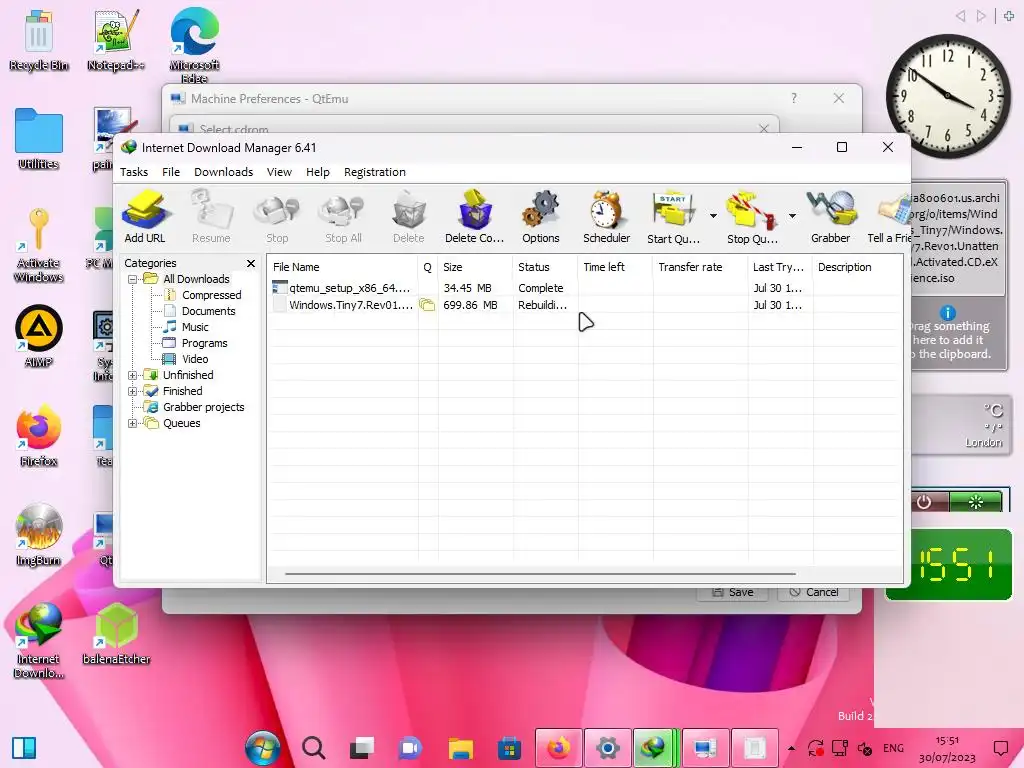
Task: Click the Stop toolbar icon
Action: tap(277, 217)
